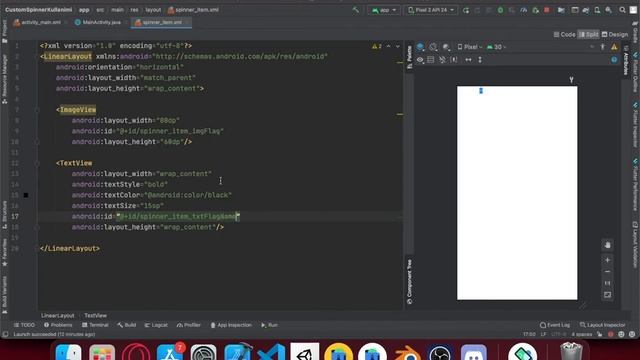Image resolution: width=640 pixels, height=360 pixels.
Task: Open the App Store from the Dock
Action: [x=170, y=353]
